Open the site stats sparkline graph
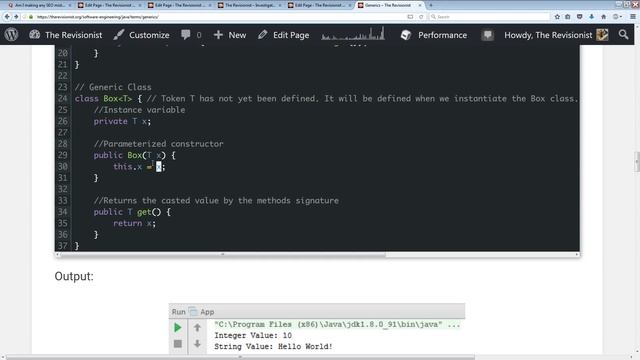The image size is (640, 360). click(353, 34)
